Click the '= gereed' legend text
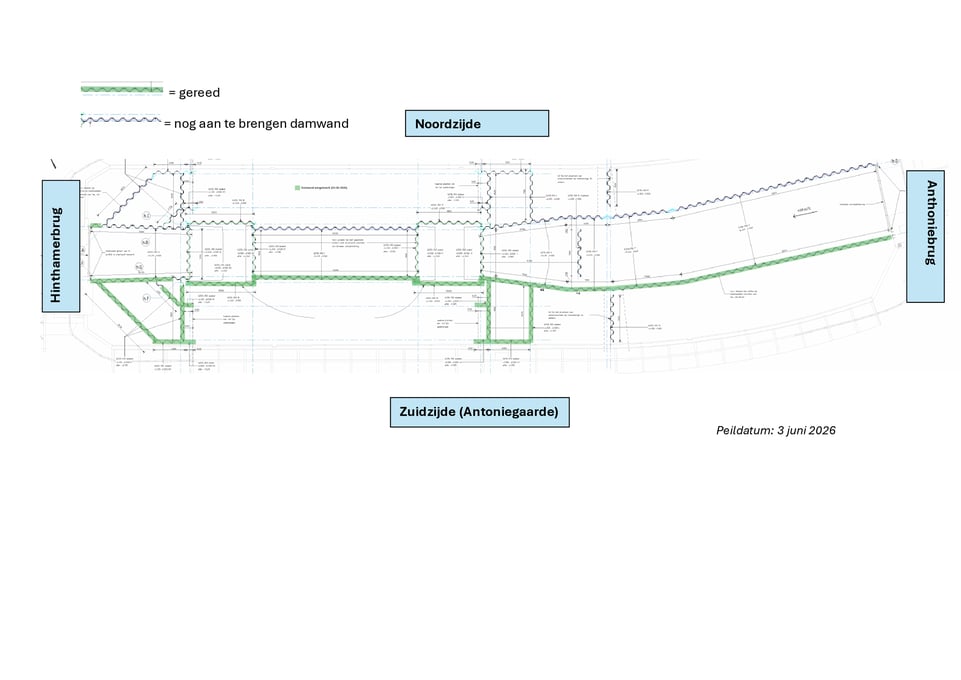961x680 pixels. [194, 93]
